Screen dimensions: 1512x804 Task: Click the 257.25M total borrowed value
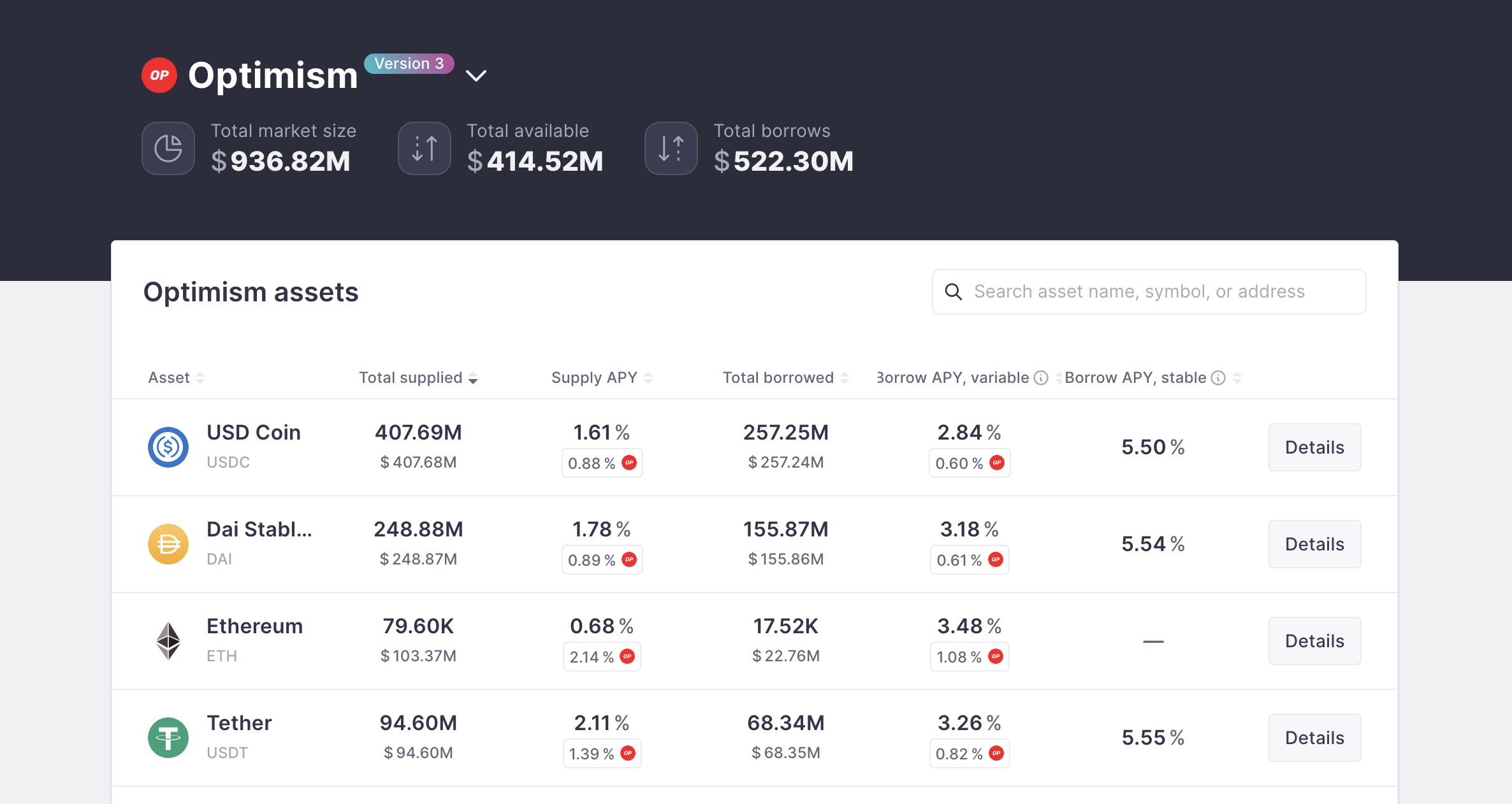pyautogui.click(x=785, y=433)
